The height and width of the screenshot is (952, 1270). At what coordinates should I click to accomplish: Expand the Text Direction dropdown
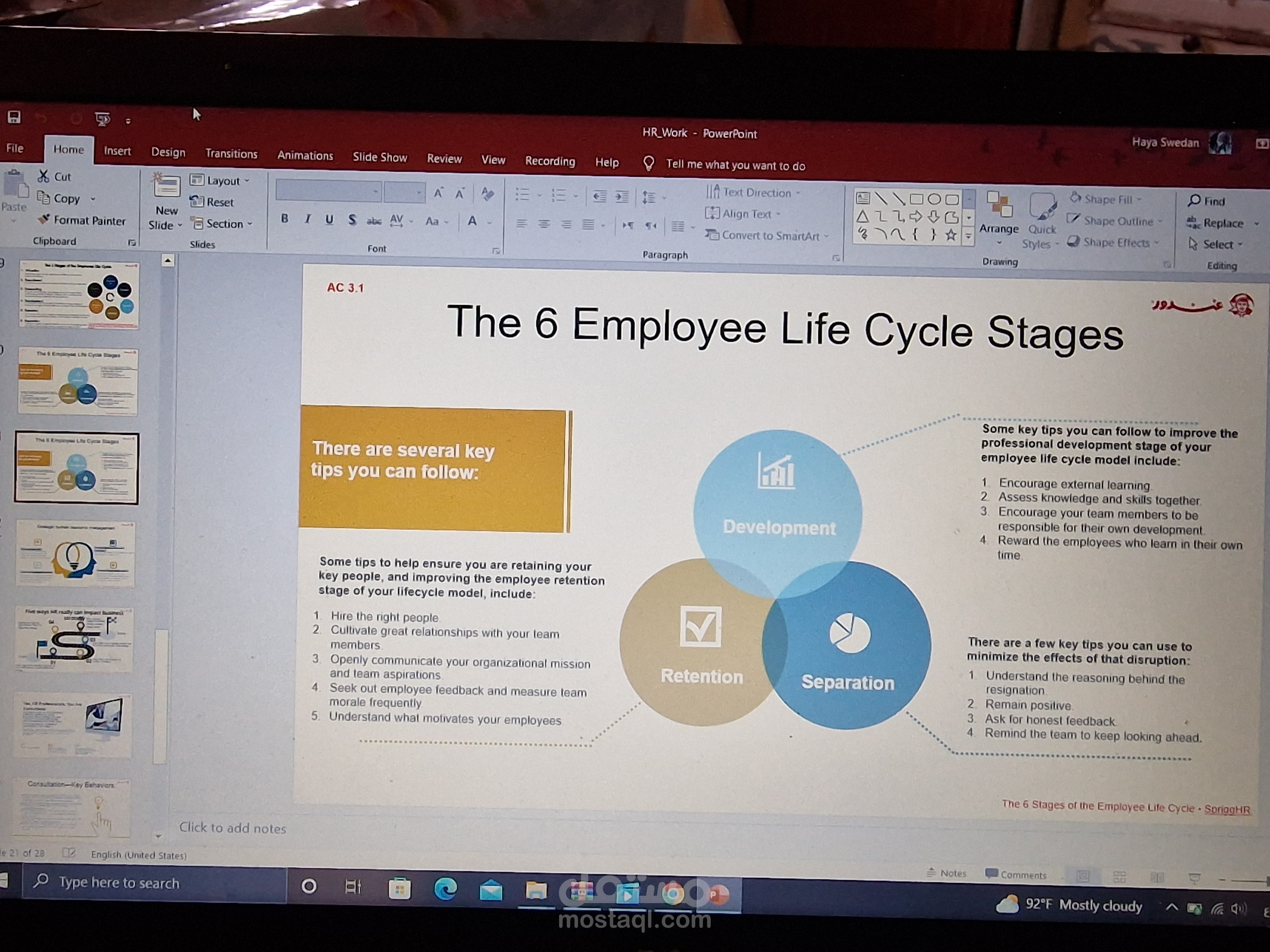(x=753, y=192)
